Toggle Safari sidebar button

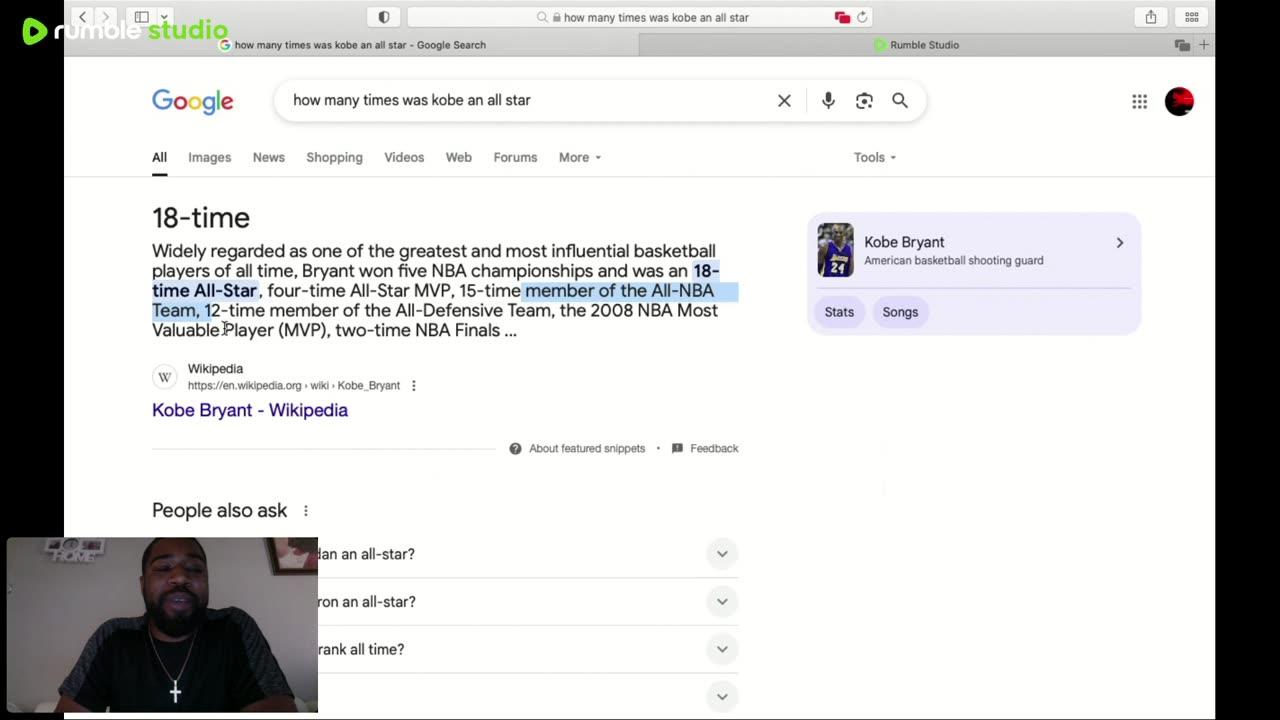coord(142,17)
